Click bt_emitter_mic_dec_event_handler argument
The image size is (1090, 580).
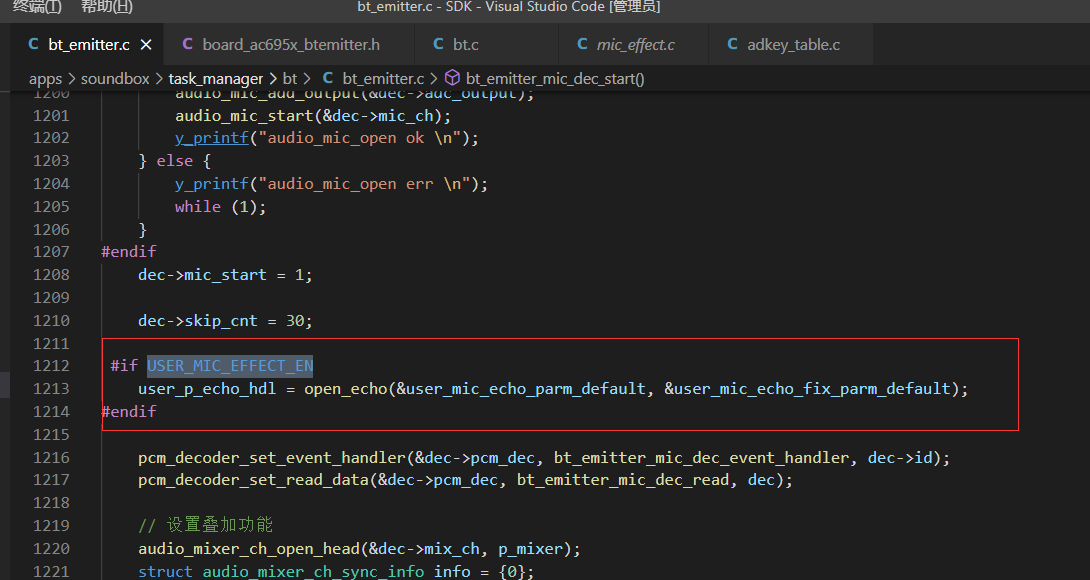pos(701,458)
